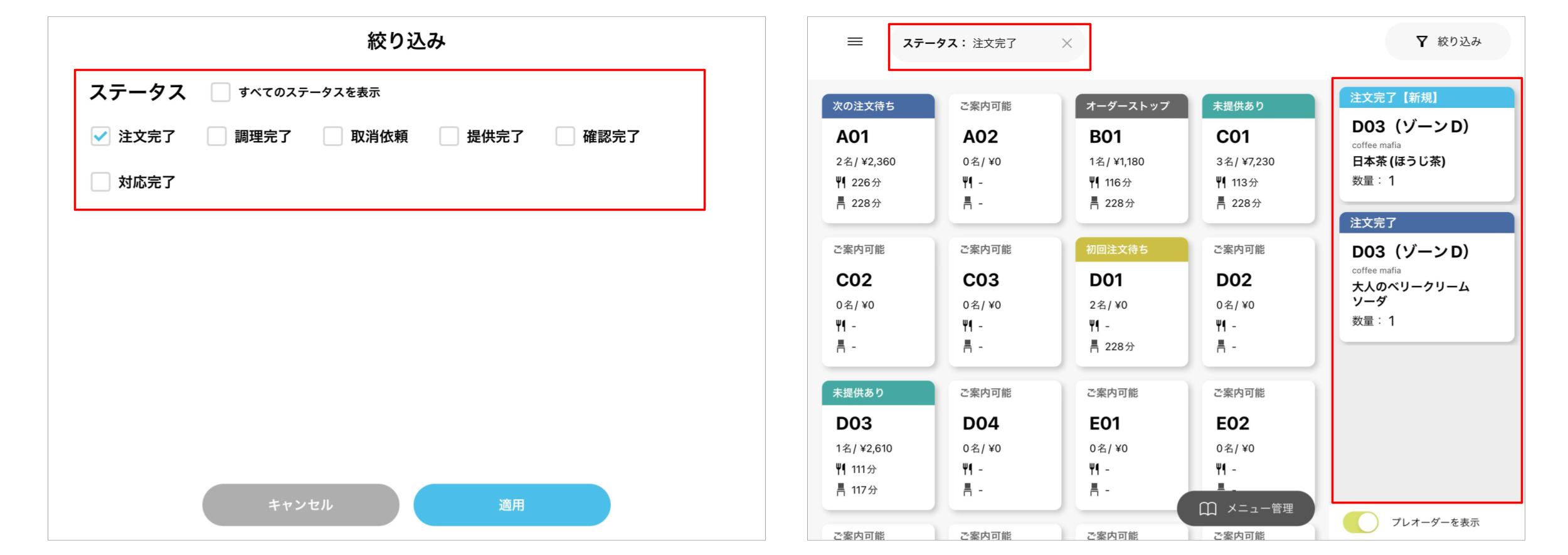The image size is (1568, 555).
Task: Choose table card C03
Action: tap(1005, 302)
